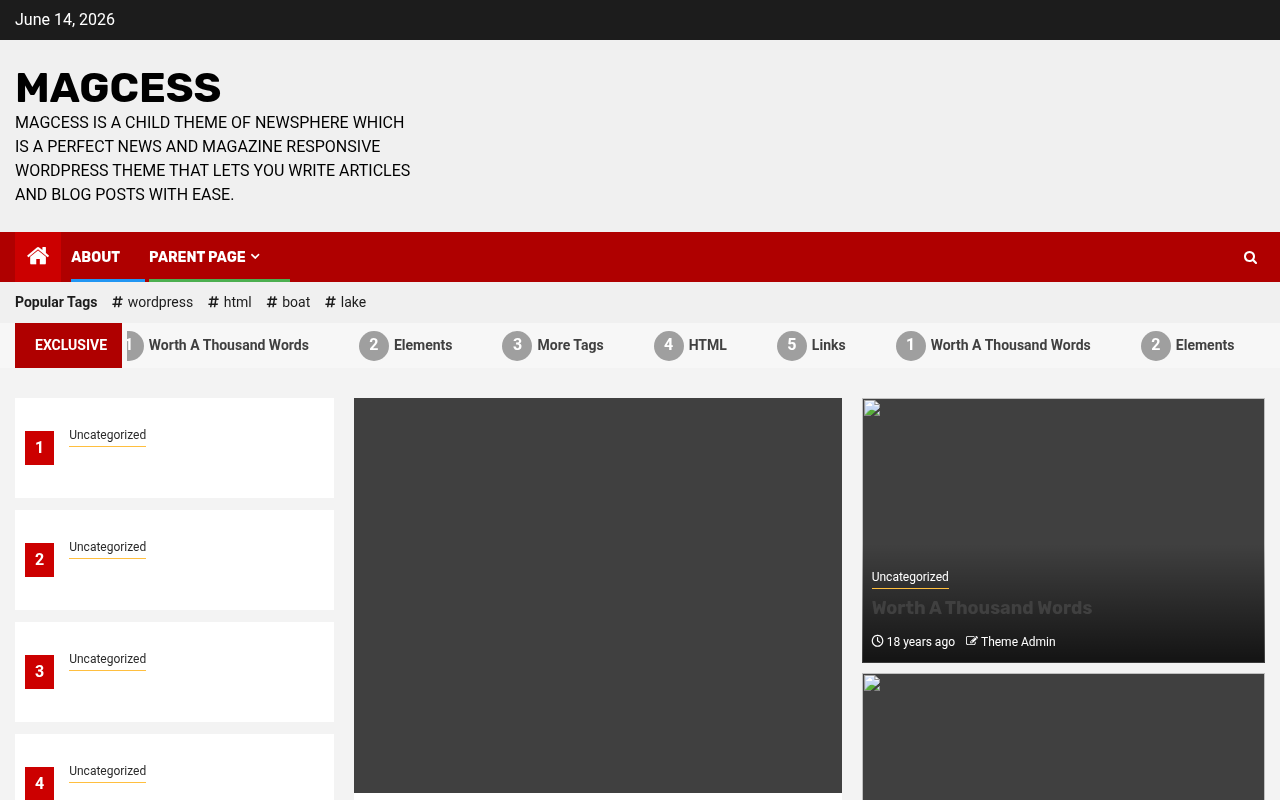Open Uncategorized in the post numbered 1
The height and width of the screenshot is (800, 1280).
click(x=108, y=435)
